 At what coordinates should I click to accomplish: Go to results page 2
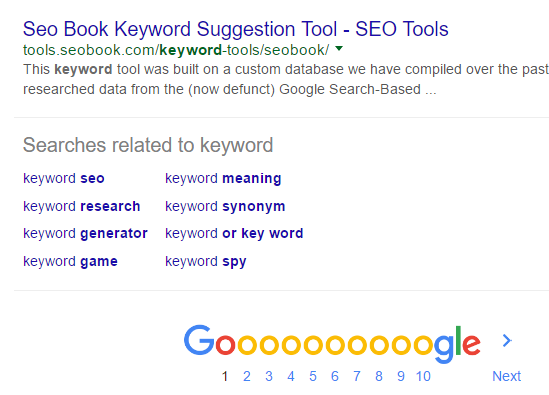click(x=247, y=376)
